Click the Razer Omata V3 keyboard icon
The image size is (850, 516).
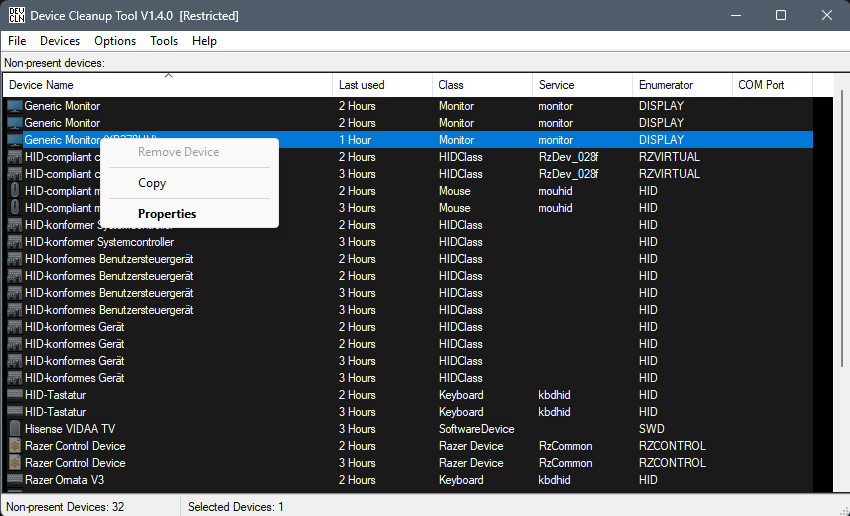point(15,480)
